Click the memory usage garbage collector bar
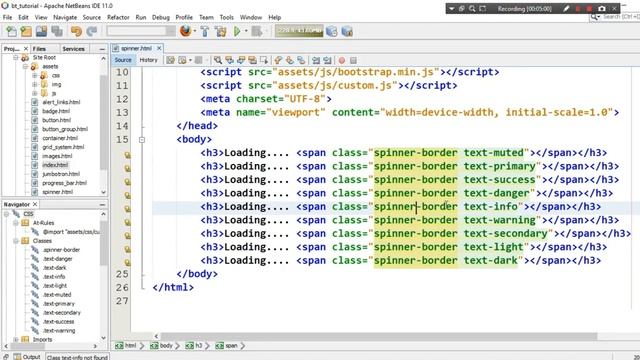Image resolution: width=640 pixels, height=360 pixels. point(299,31)
